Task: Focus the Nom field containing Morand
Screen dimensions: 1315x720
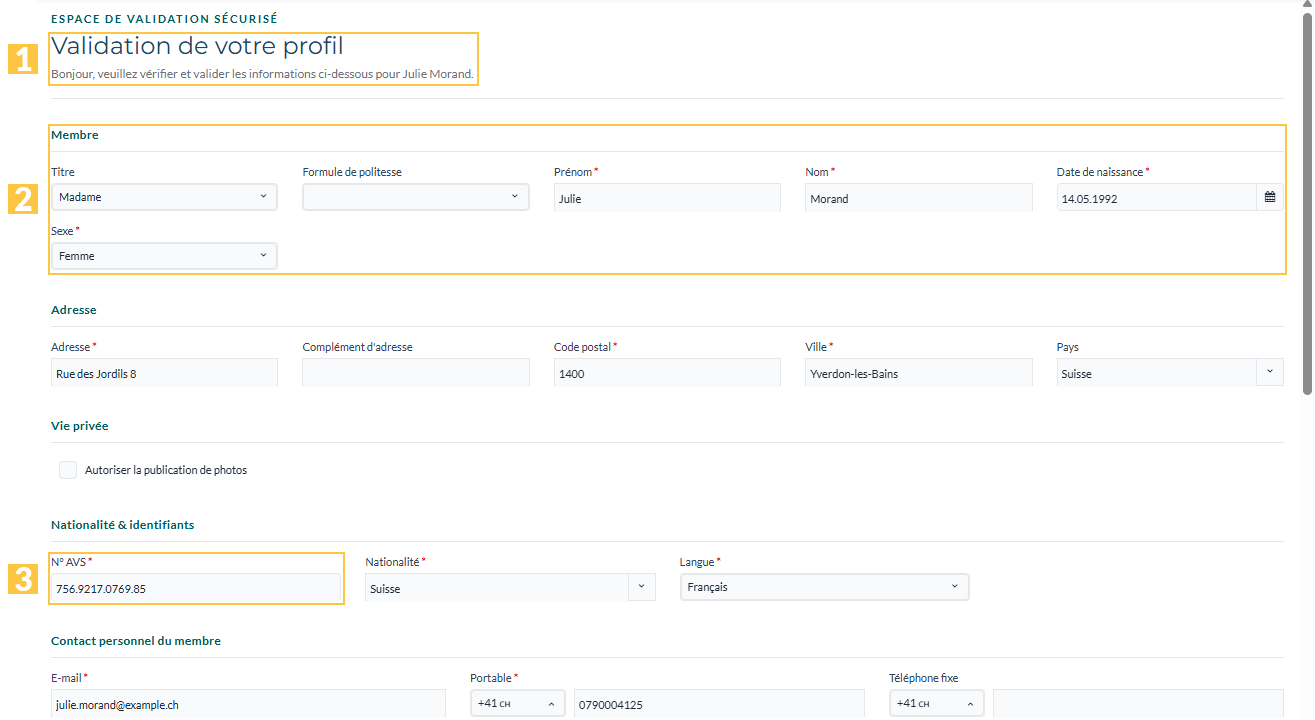Action: tap(919, 198)
